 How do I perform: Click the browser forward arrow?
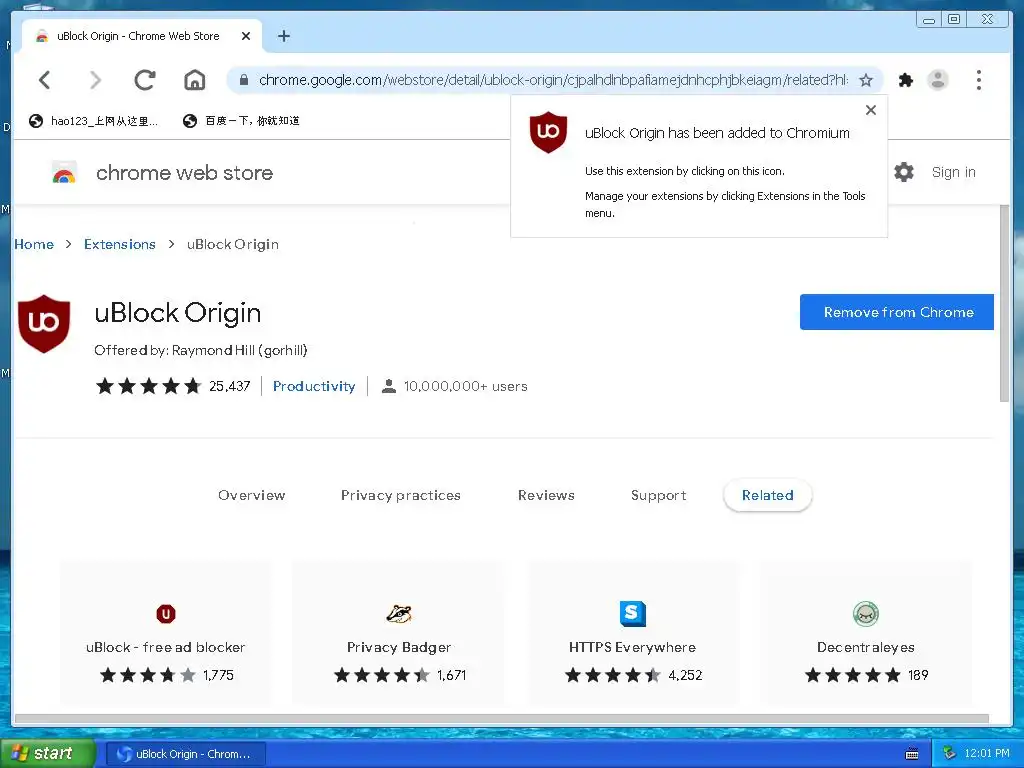click(x=95, y=80)
